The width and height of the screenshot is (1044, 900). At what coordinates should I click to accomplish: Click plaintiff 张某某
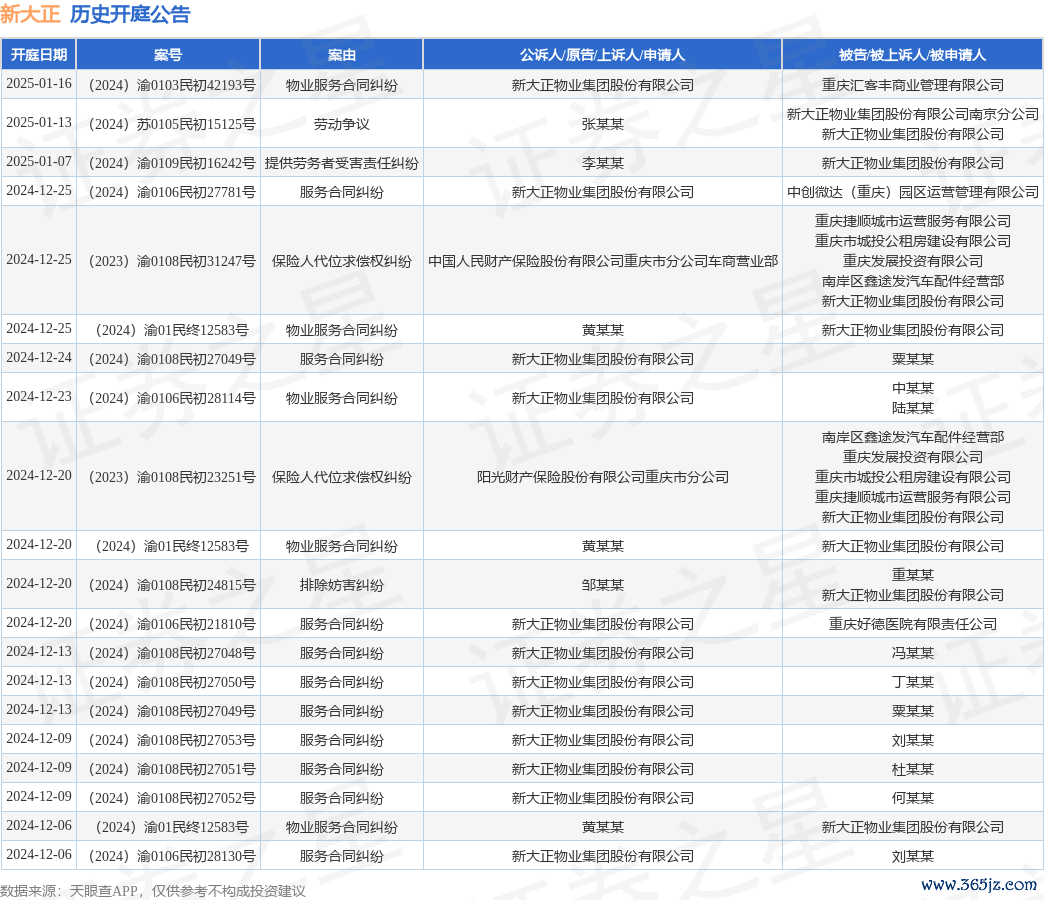pyautogui.click(x=603, y=124)
